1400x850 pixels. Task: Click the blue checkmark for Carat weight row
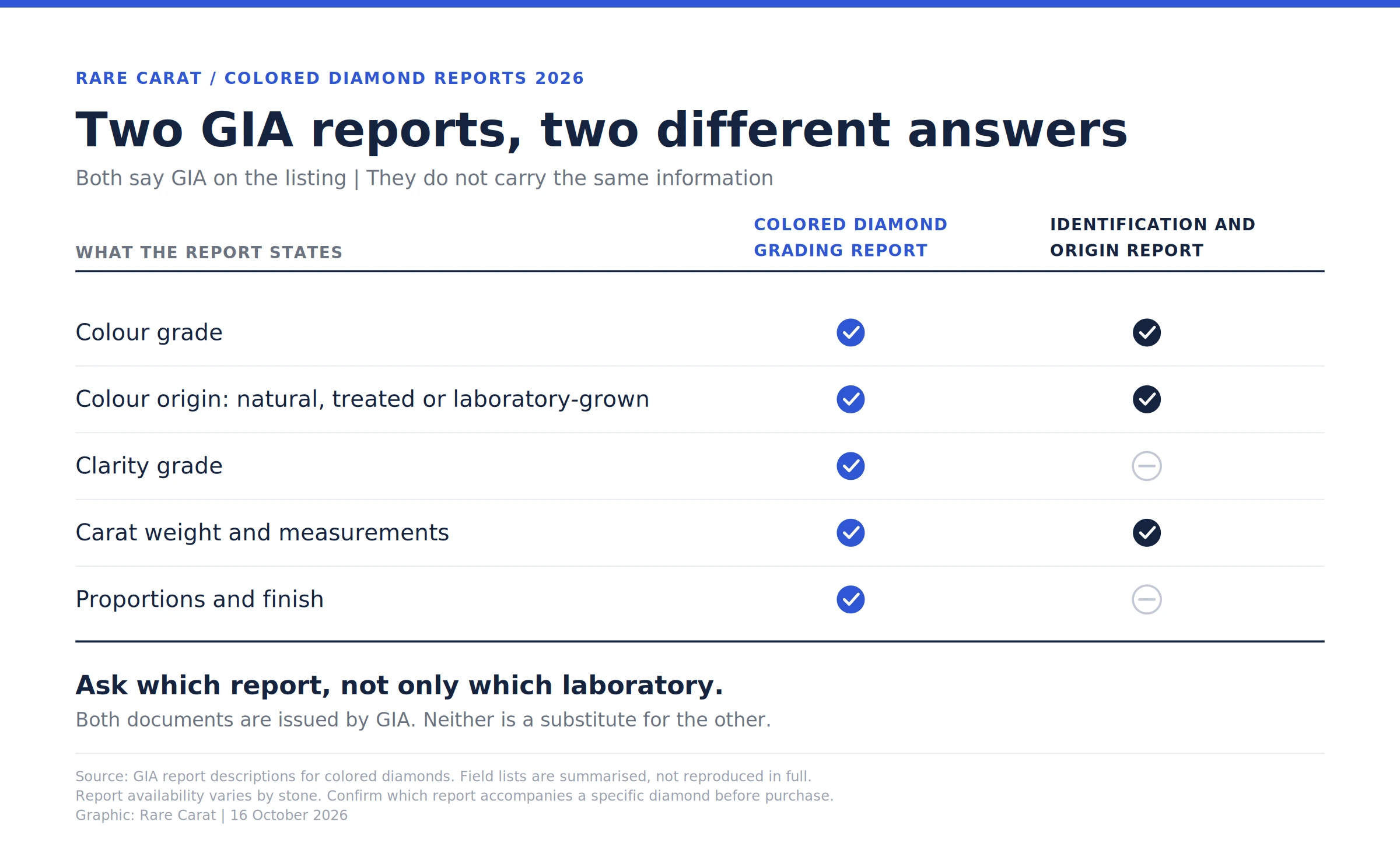(x=850, y=532)
